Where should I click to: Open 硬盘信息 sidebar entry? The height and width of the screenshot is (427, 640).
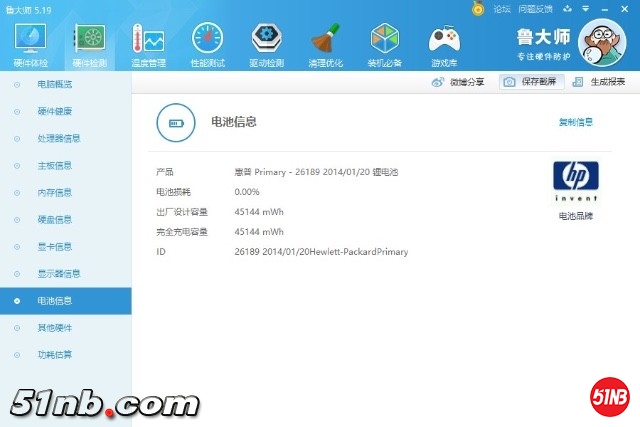tap(54, 219)
